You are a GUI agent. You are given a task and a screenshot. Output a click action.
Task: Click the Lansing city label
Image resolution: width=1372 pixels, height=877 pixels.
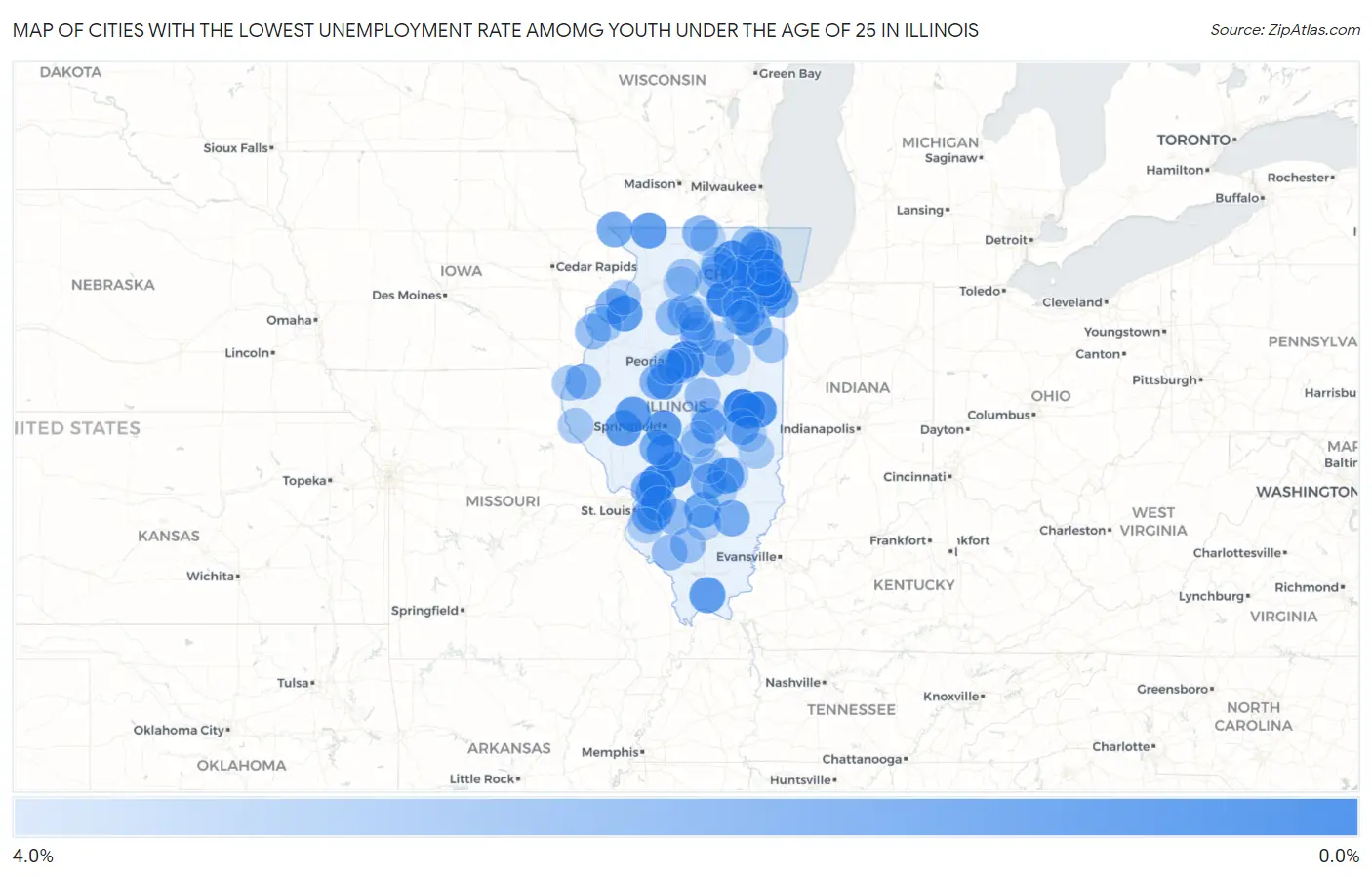pos(922,210)
